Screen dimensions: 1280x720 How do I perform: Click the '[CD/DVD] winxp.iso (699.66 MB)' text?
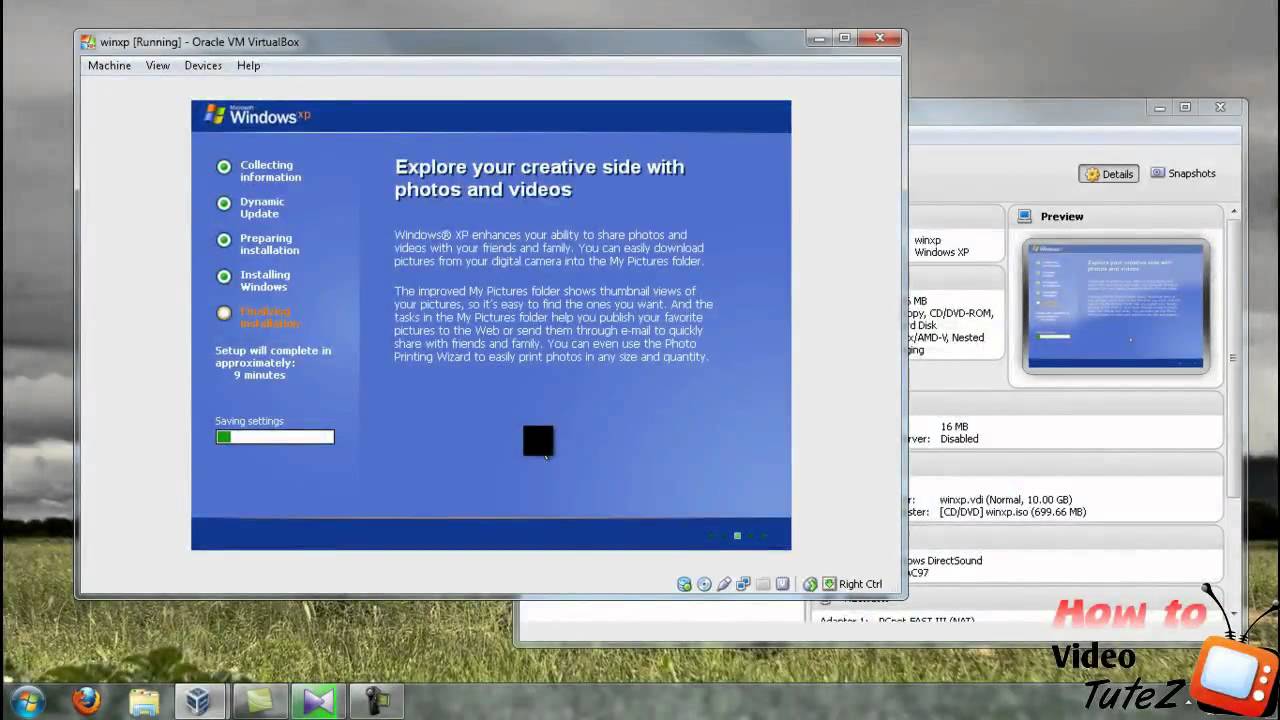(1012, 512)
